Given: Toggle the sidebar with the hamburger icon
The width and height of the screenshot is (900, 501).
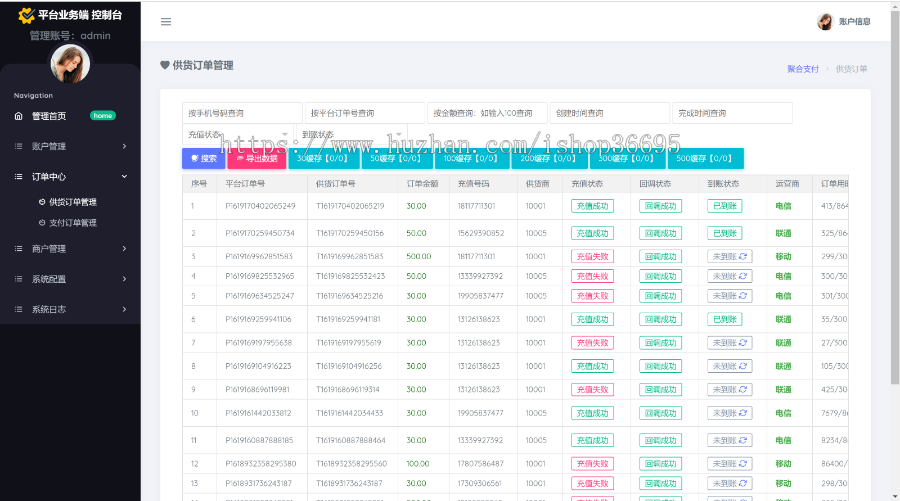Looking at the screenshot, I should tap(166, 22).
